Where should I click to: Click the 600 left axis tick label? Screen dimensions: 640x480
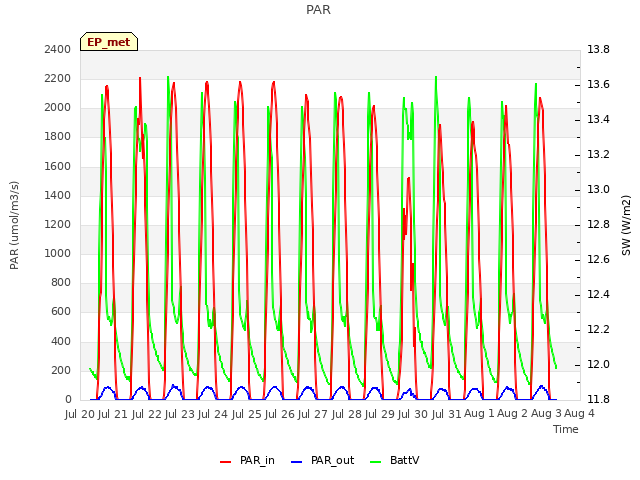click(61, 312)
